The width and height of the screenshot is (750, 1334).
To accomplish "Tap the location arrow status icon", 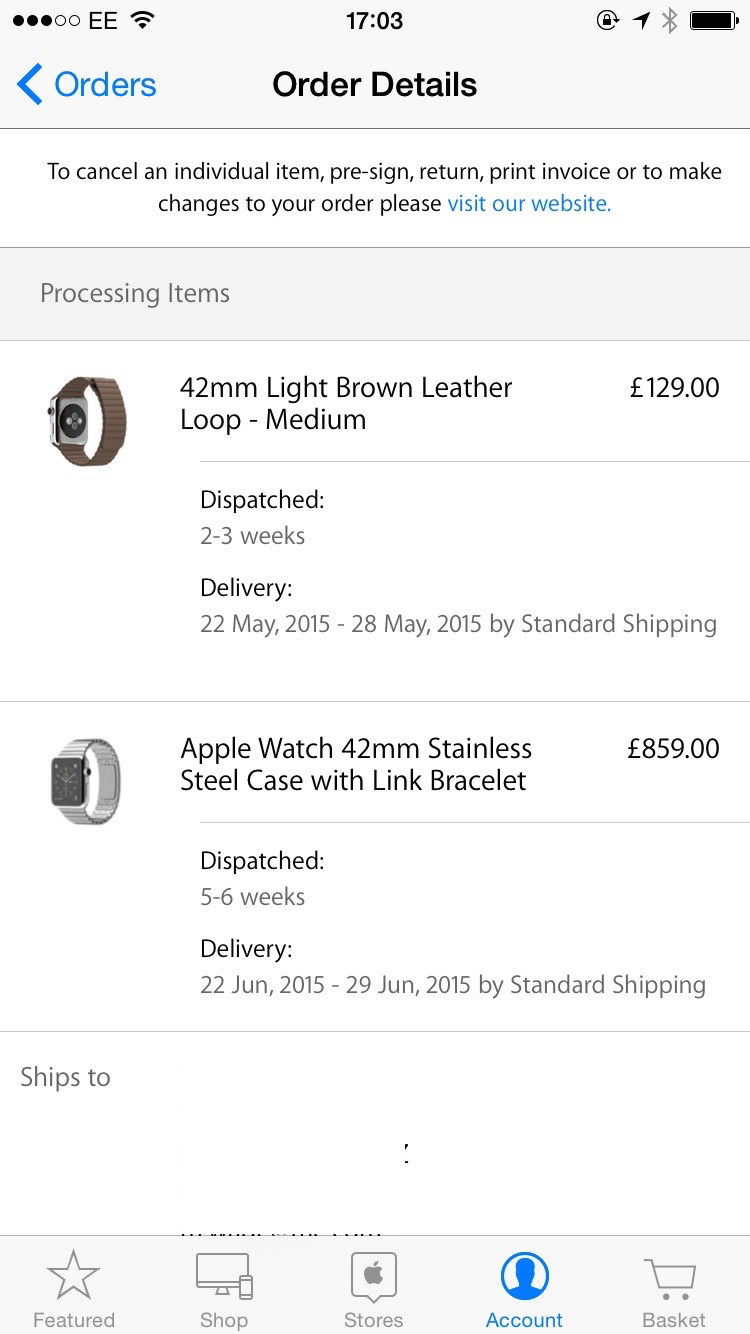I will 641,20.
